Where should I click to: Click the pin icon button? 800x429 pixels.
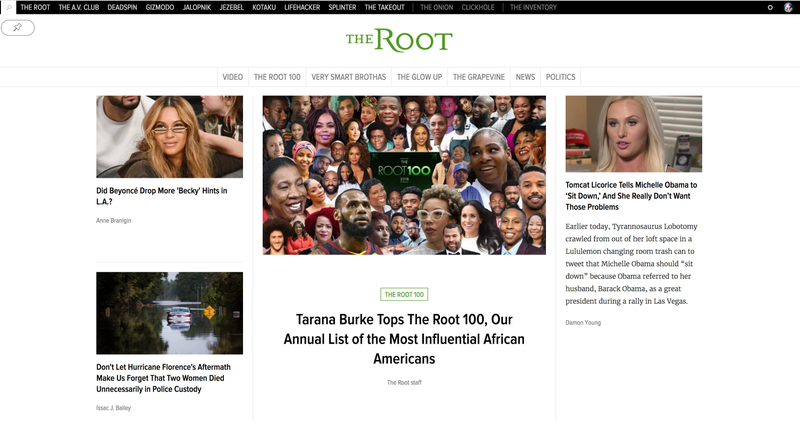(x=18, y=28)
